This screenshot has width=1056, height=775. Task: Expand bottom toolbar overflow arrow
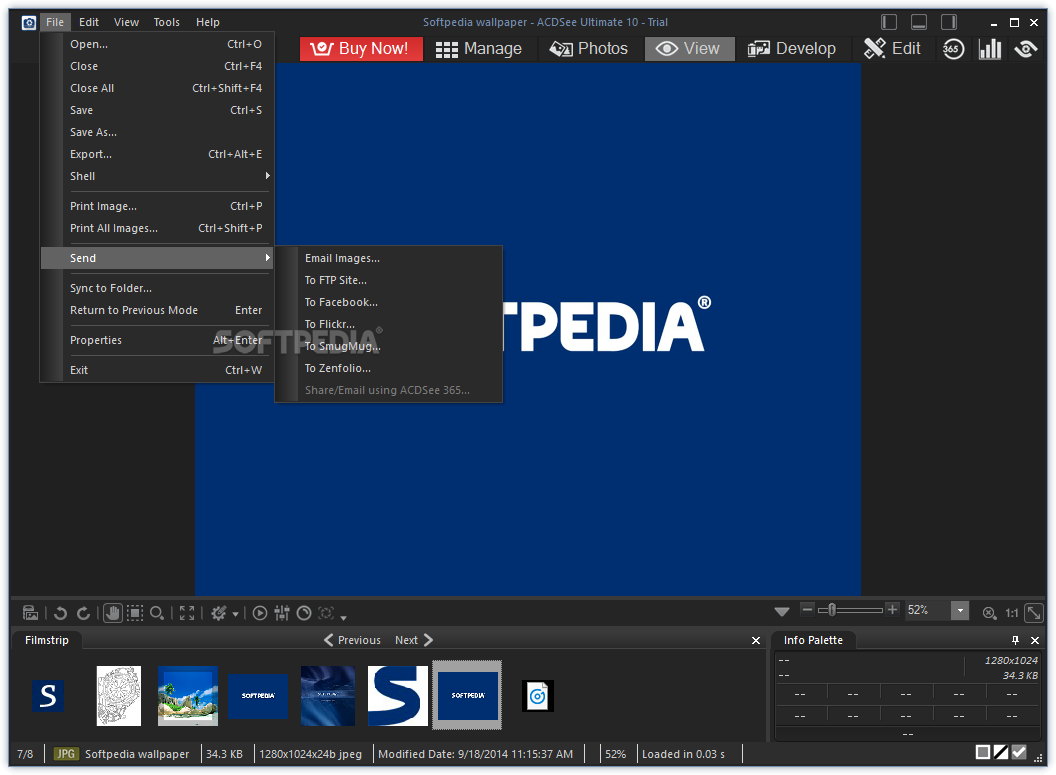(x=343, y=617)
